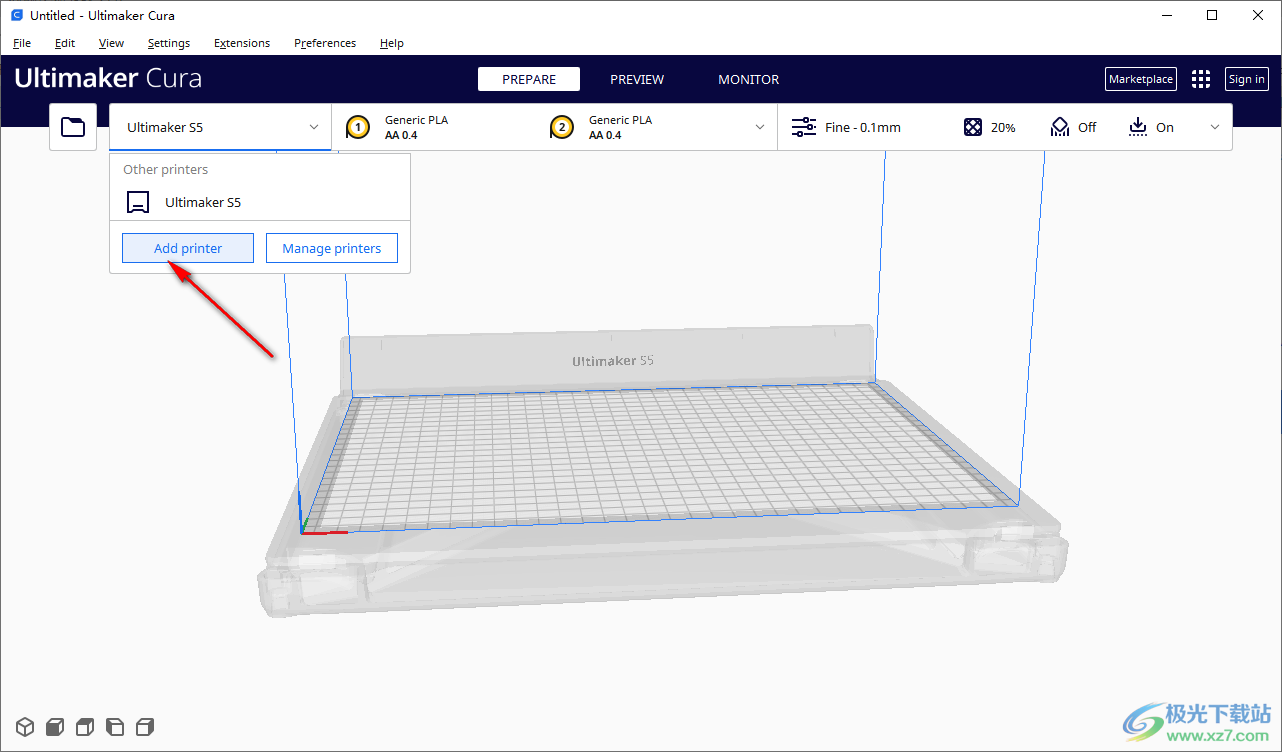Select the top view cube icon
1282x752 pixels.
click(85, 726)
